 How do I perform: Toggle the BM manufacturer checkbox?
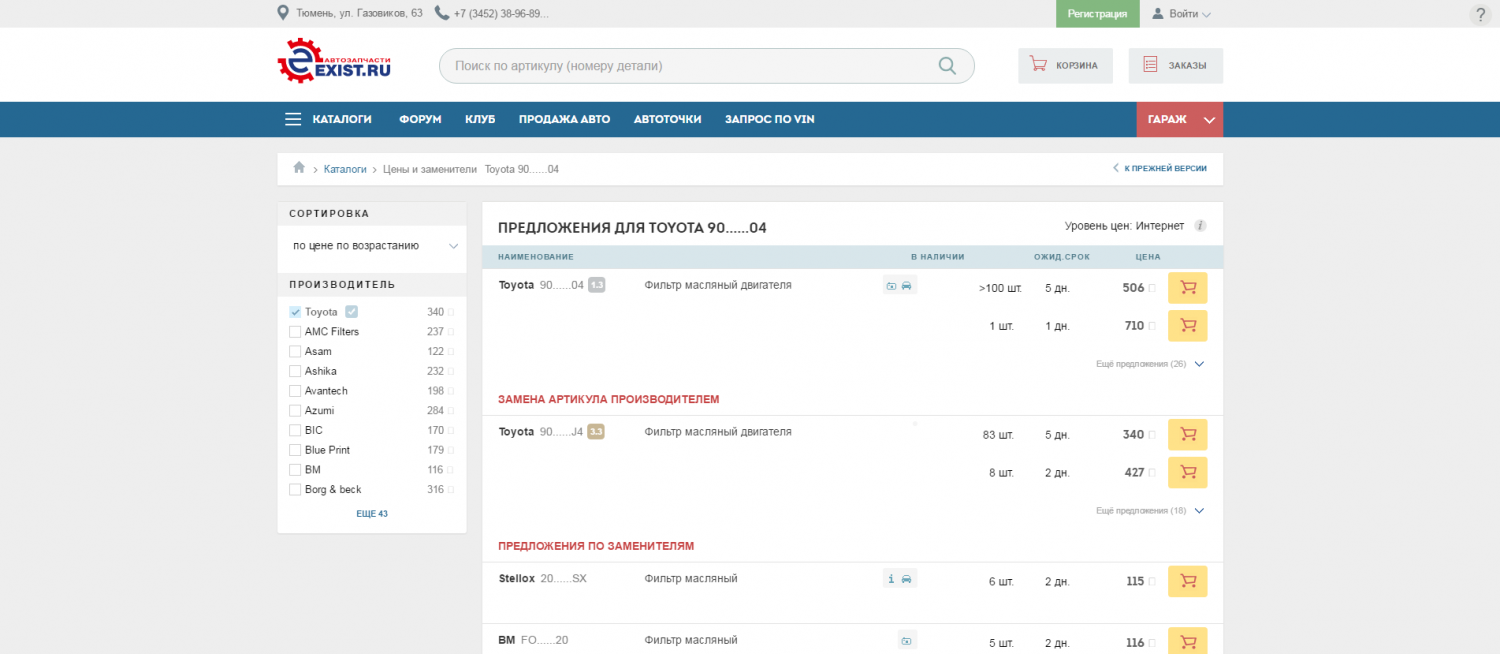point(295,470)
